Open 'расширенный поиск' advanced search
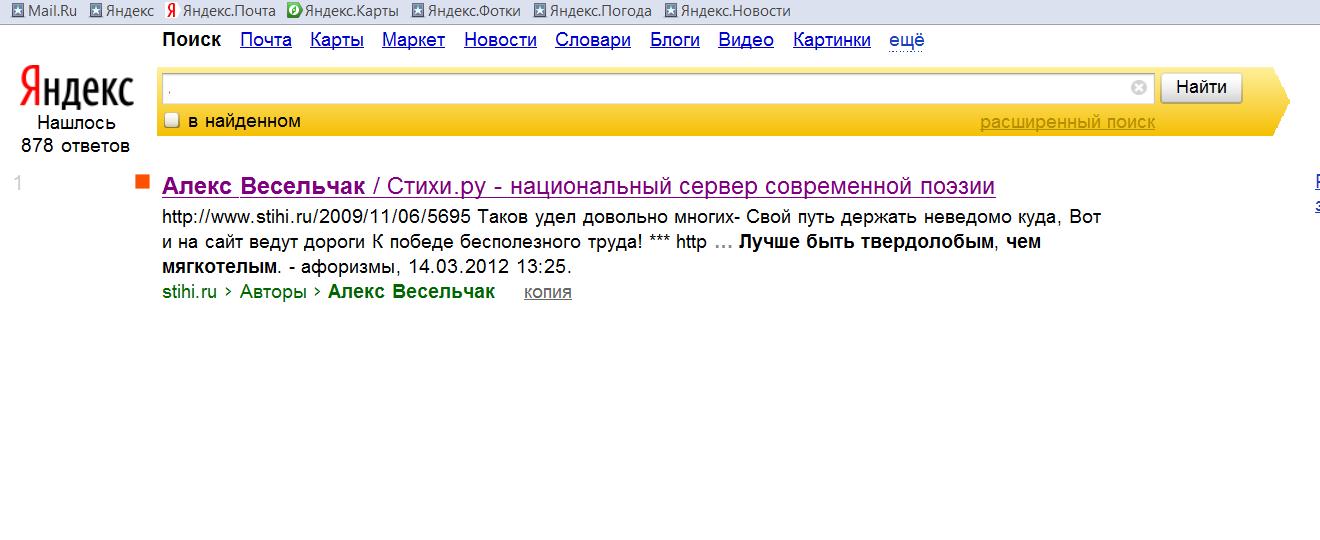Screen dimensions: 1320x540 point(1066,122)
